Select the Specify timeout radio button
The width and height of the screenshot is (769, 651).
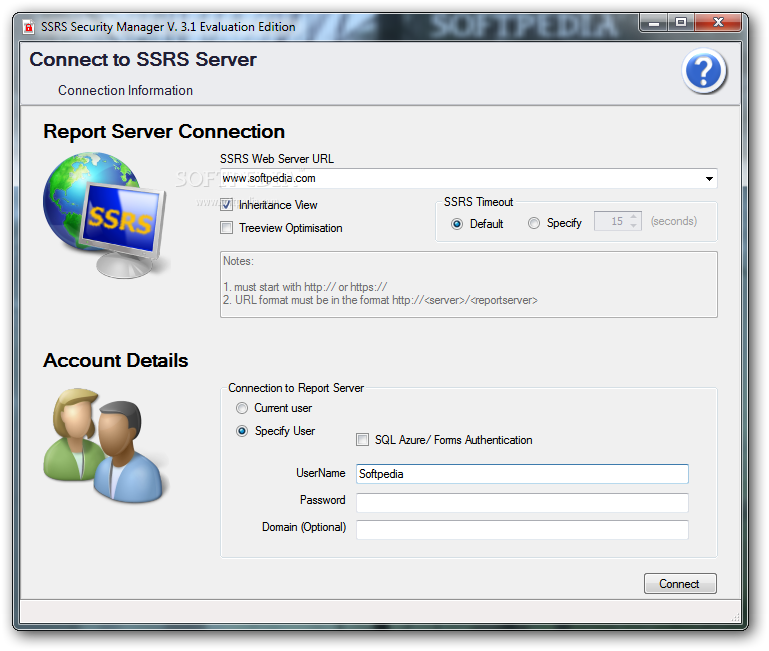(x=534, y=223)
